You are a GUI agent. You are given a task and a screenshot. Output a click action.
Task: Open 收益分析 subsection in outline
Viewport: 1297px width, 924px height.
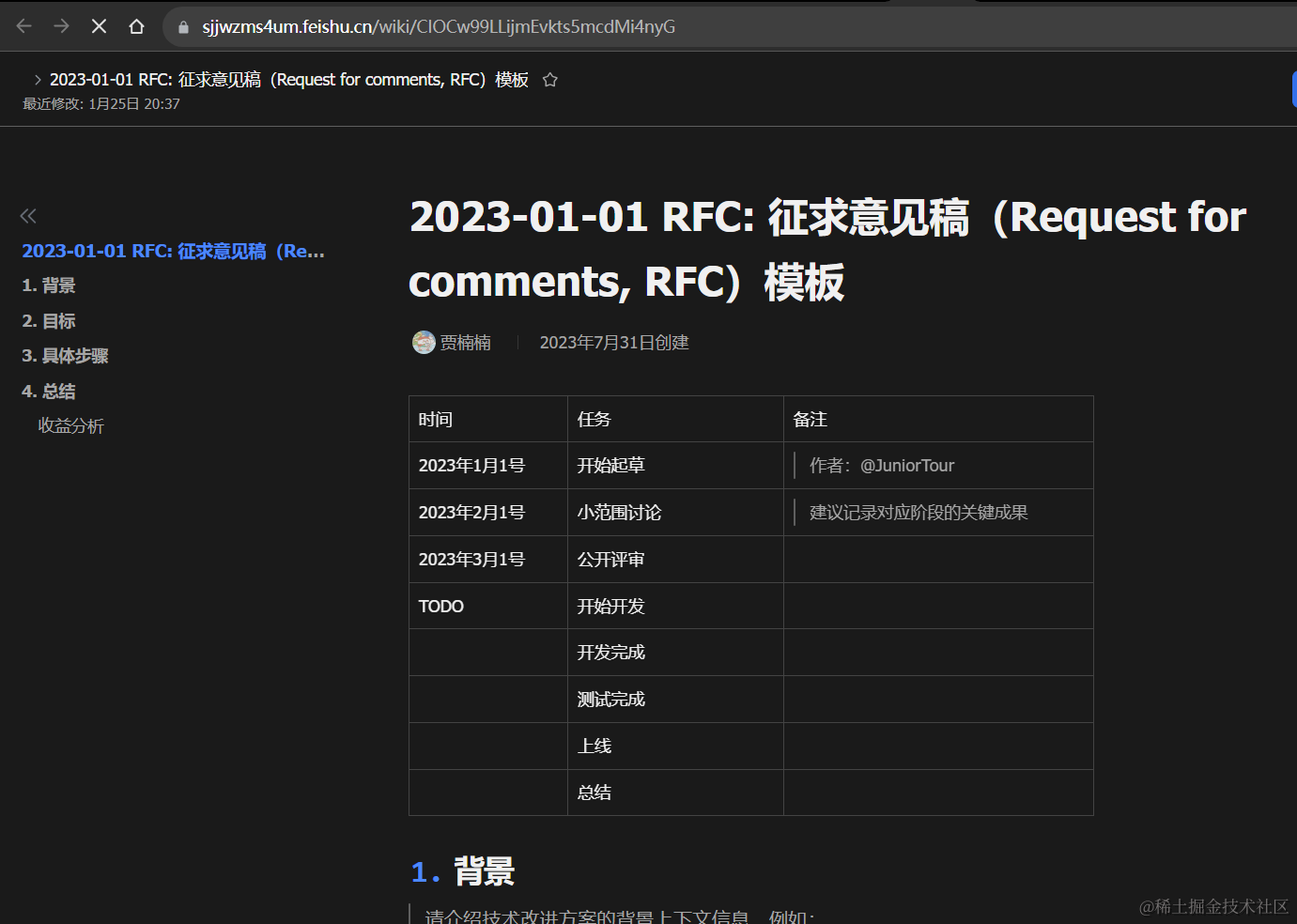click(x=71, y=426)
